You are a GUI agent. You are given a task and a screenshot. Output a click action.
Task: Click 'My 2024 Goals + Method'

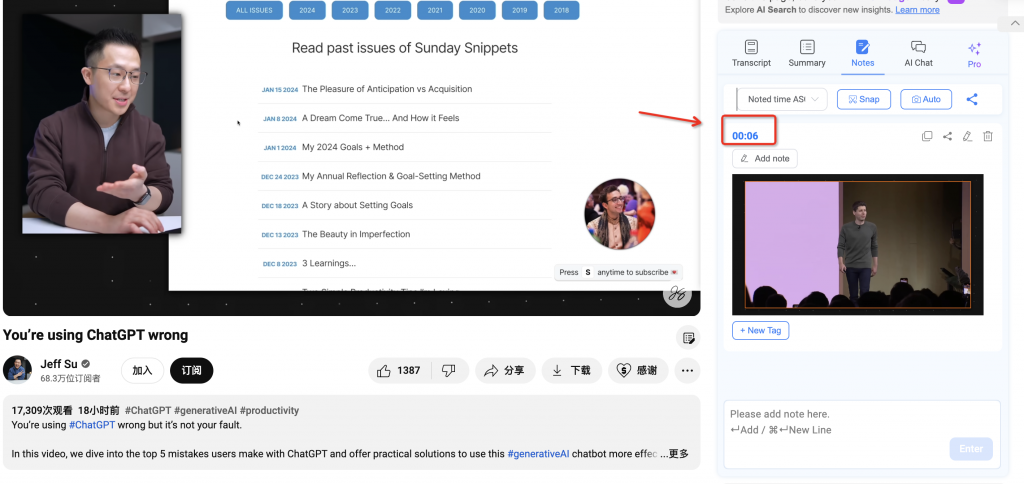[x=353, y=147]
